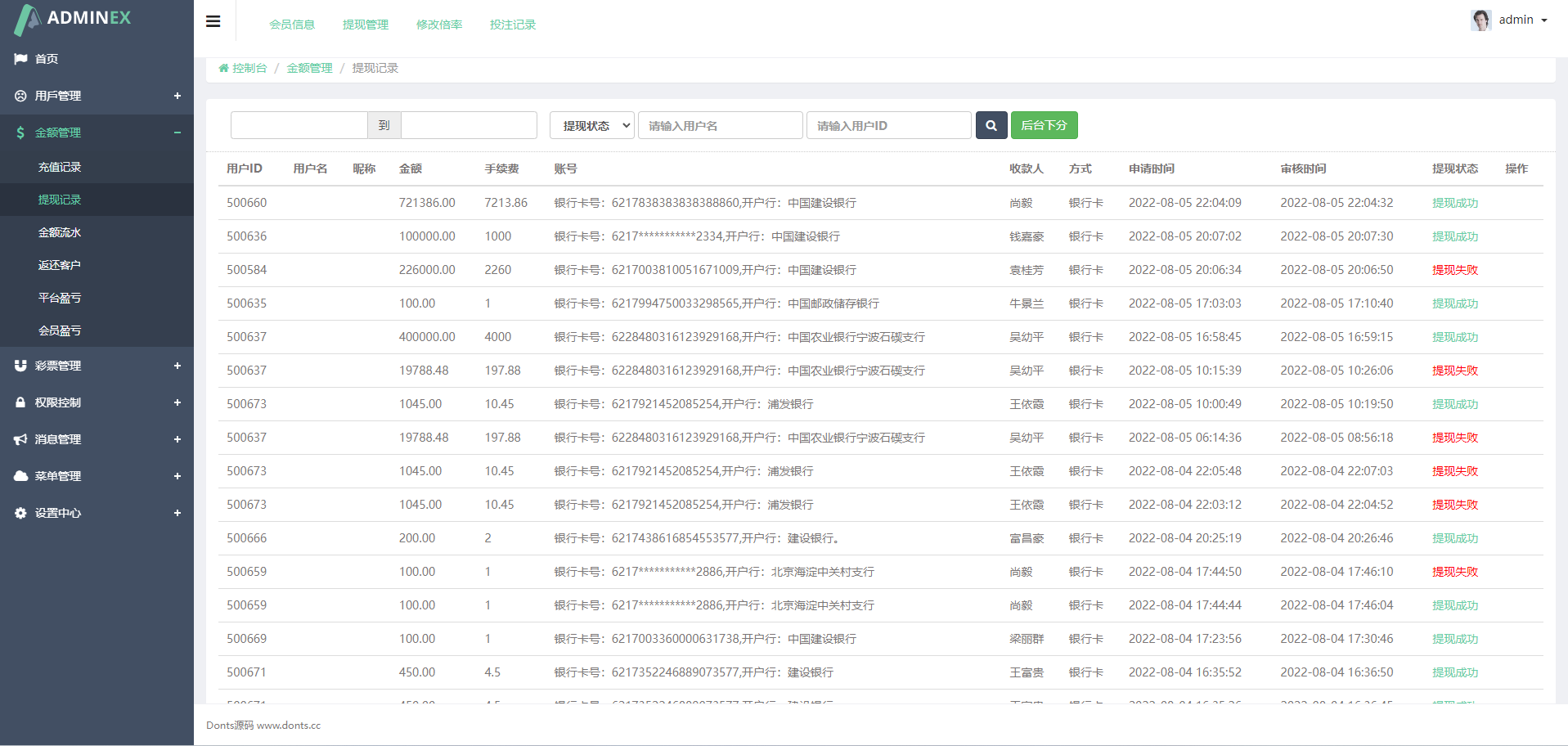Viewport: 1568px width, 746px height.
Task: Click the gear icon for 设置中心
Action: click(x=20, y=513)
